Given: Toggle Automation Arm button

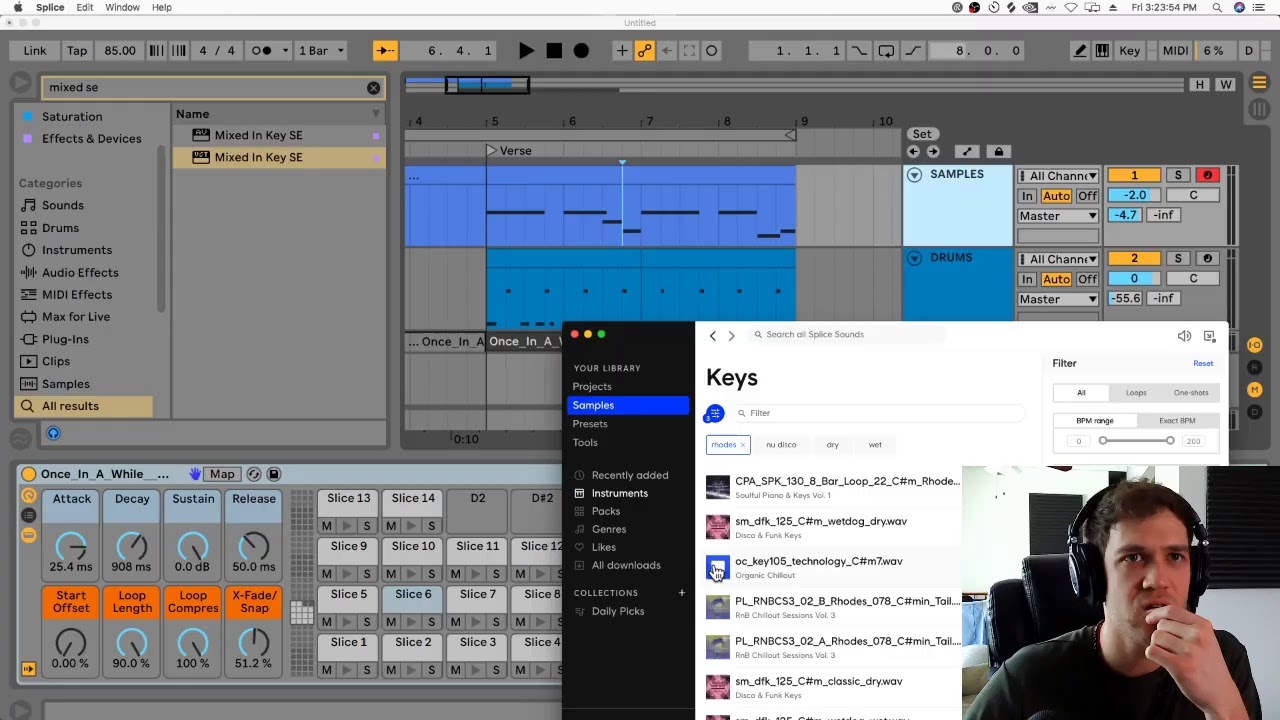Looking at the screenshot, I should 644,51.
